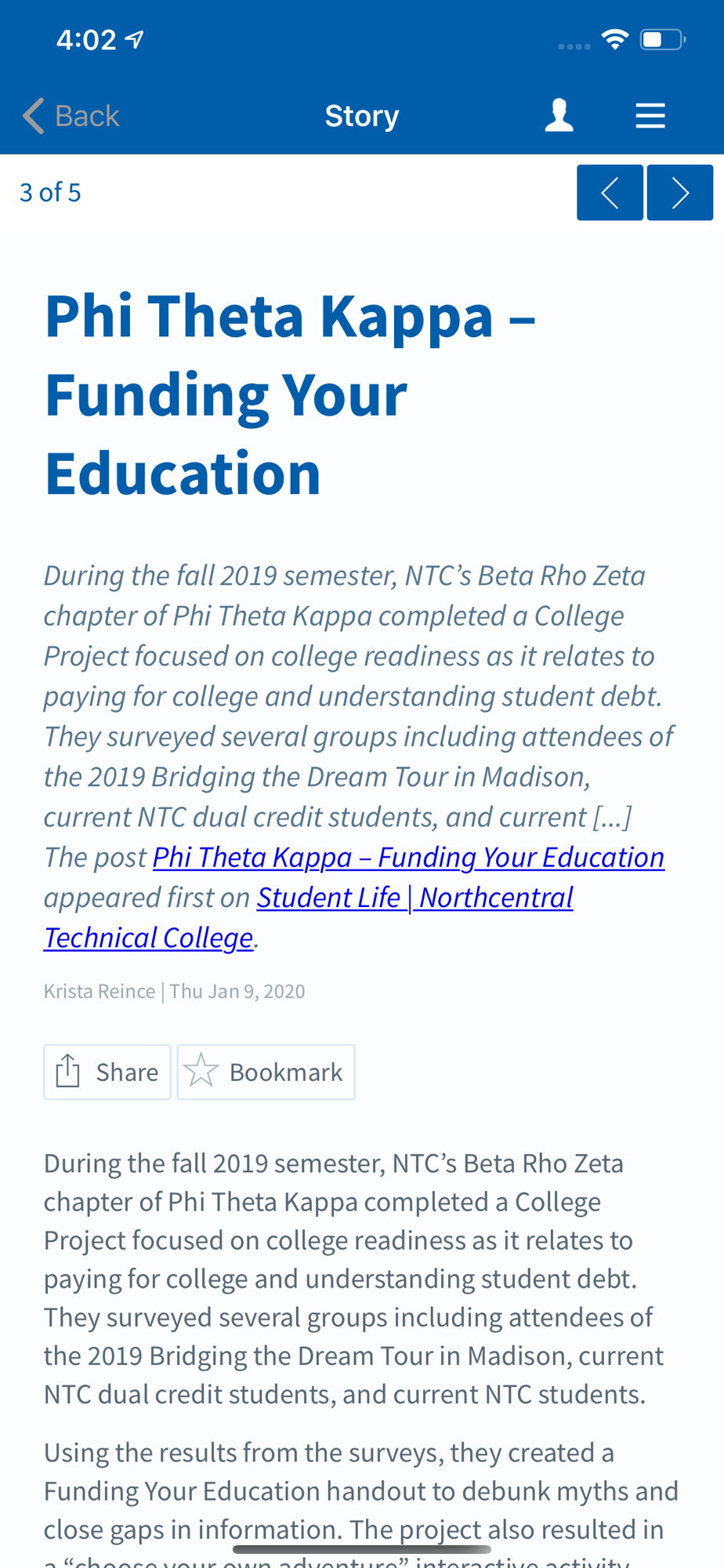
Task: Tap the Krista Reince author byline
Action: tap(100, 991)
